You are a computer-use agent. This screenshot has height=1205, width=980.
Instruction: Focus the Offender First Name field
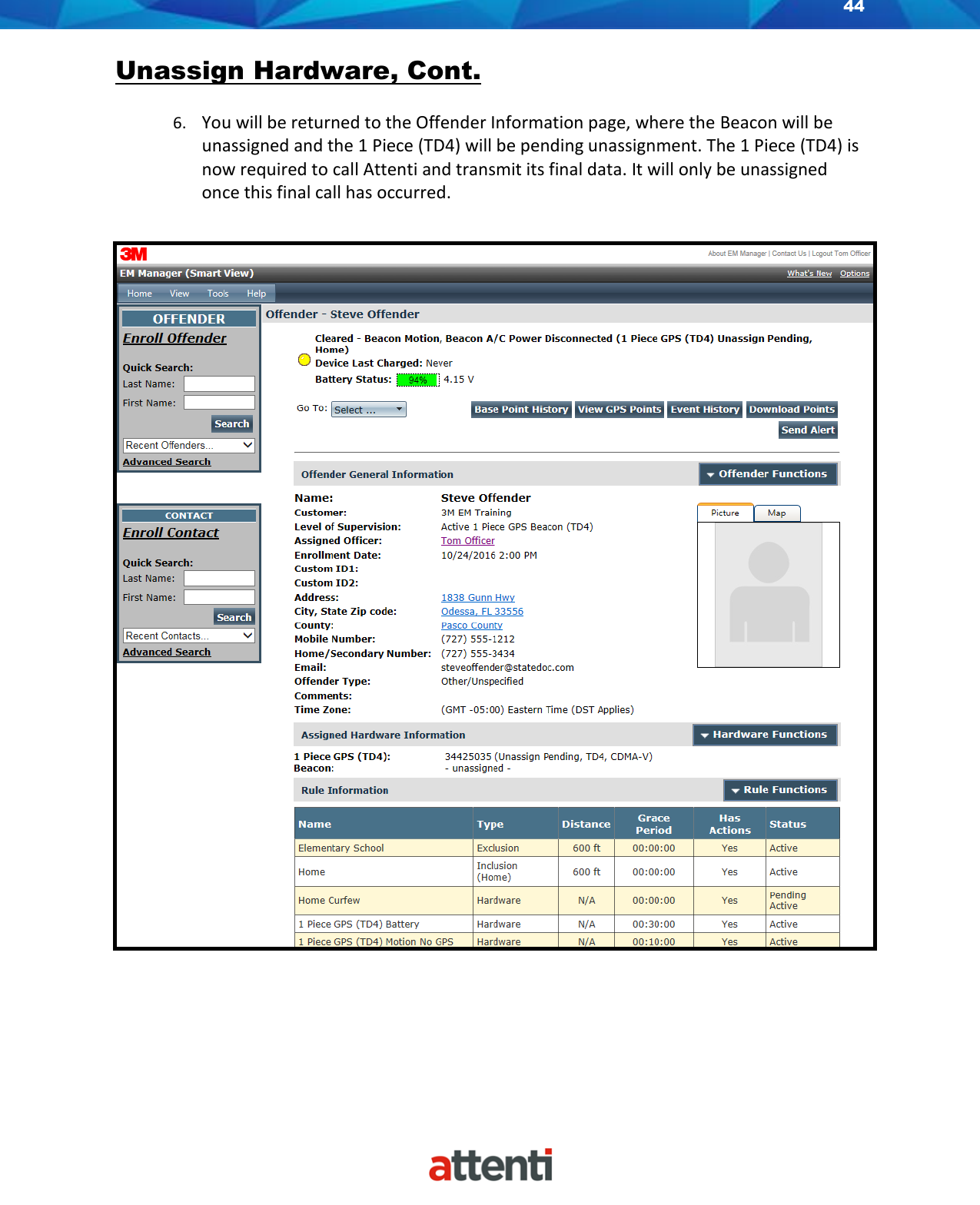(x=219, y=403)
